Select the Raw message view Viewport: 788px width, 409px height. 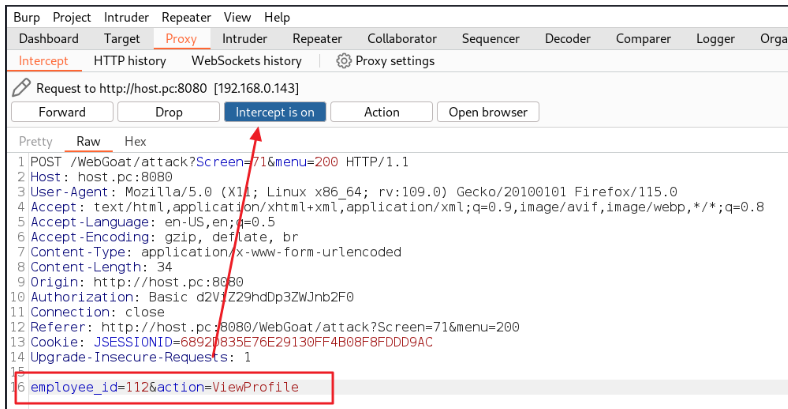tap(88, 141)
